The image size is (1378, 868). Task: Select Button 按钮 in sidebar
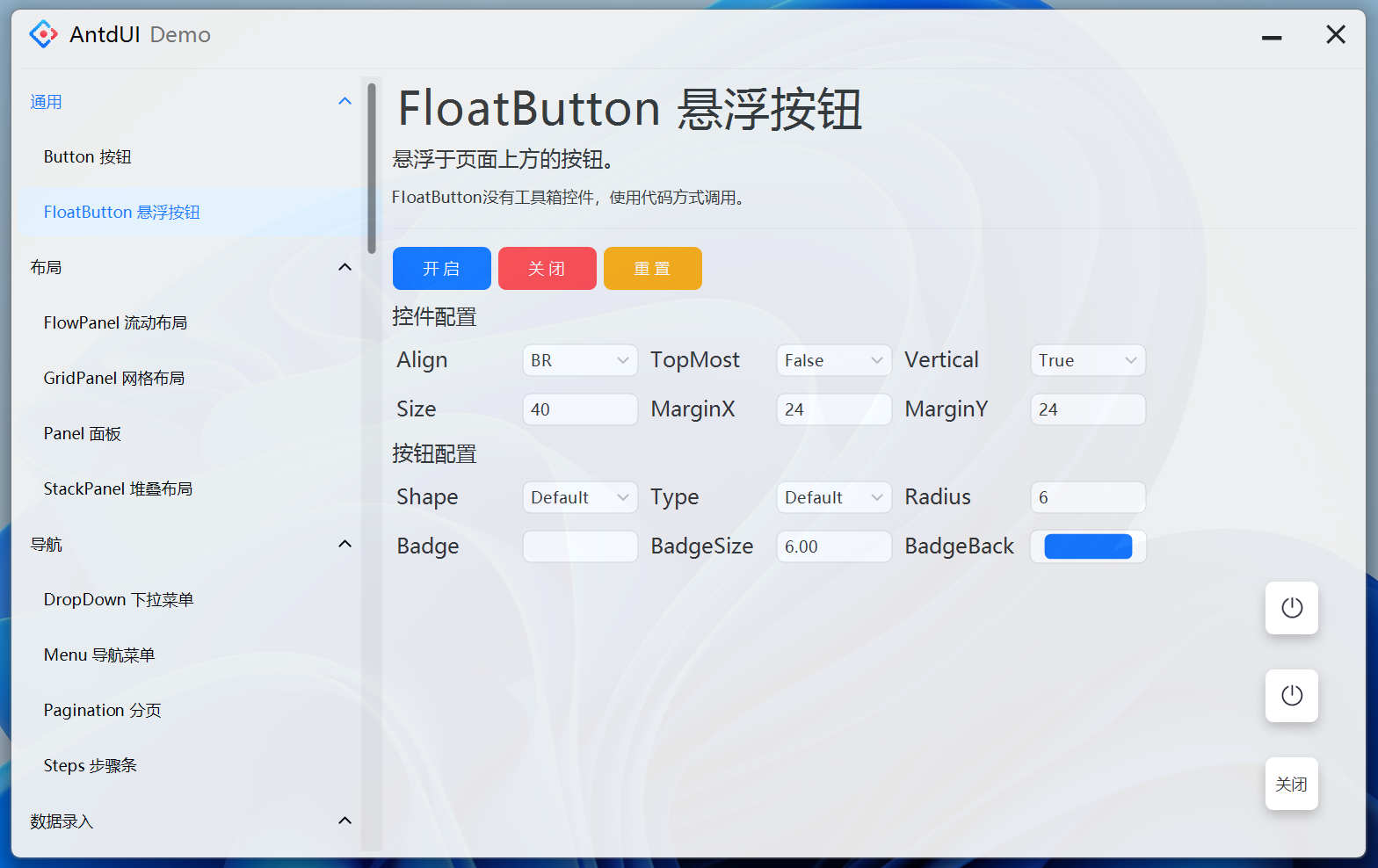coord(88,157)
